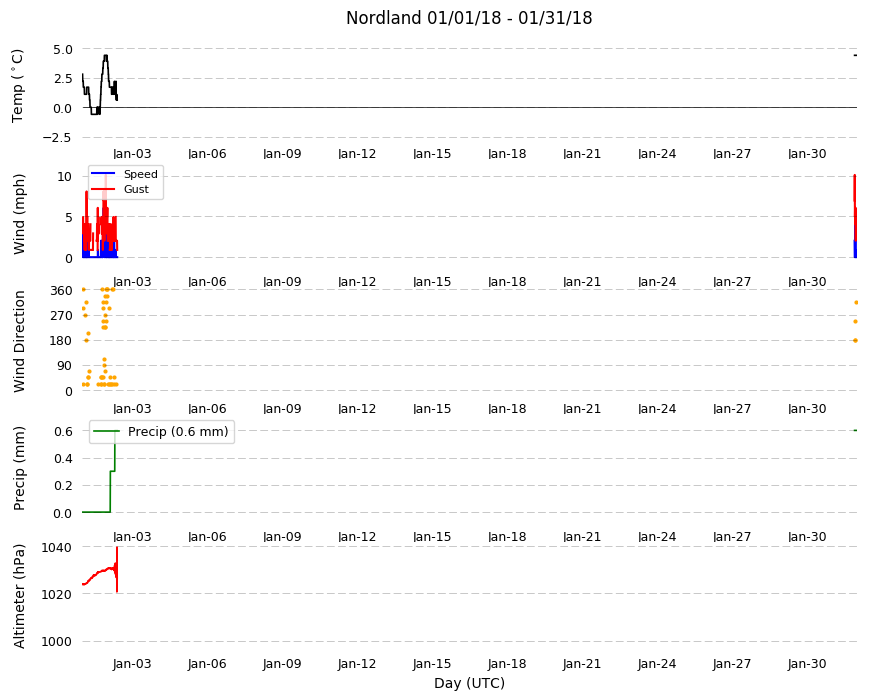Click the chart title Nordland 01/01/18 - 01/31/18

click(469, 18)
